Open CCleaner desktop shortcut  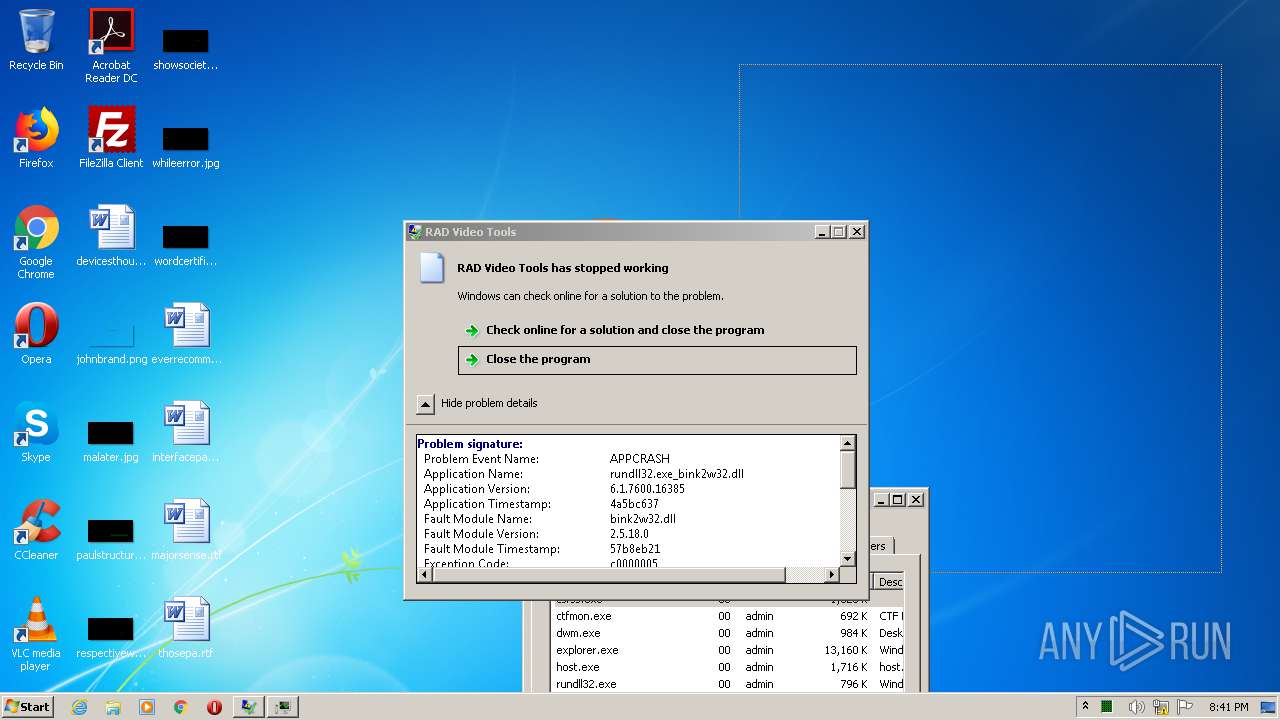point(36,530)
